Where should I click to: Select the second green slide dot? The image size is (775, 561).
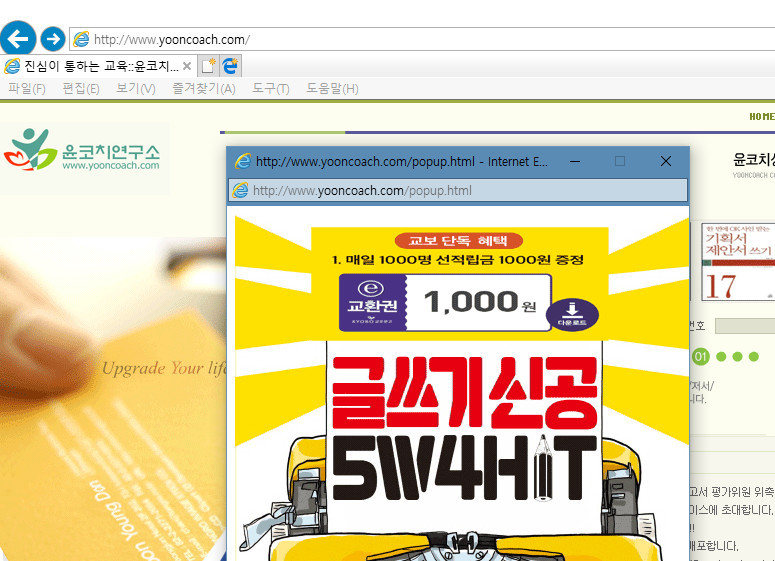(721, 356)
